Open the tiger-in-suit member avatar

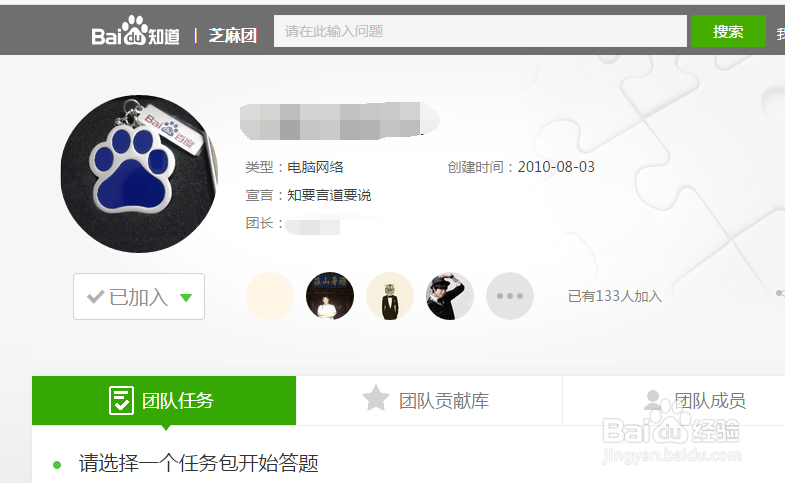click(390, 296)
